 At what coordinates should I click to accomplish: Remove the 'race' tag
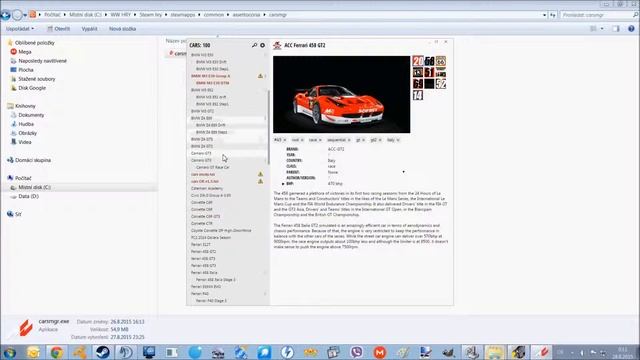pos(320,140)
